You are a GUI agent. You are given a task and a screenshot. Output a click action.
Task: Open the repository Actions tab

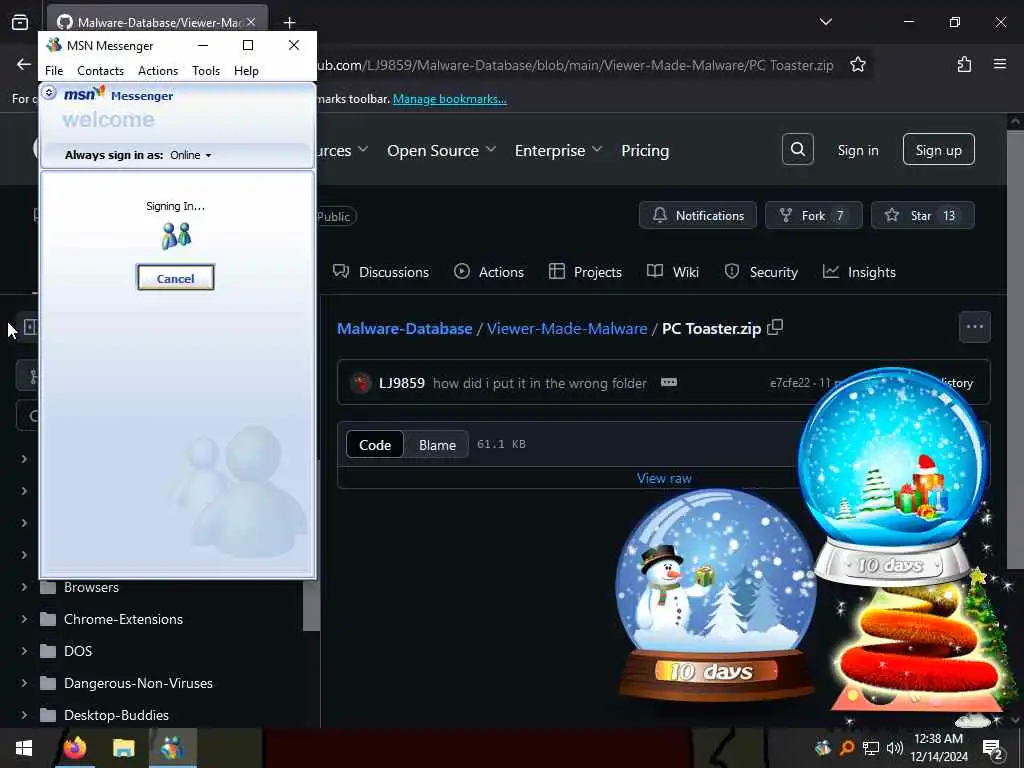pyautogui.click(x=488, y=272)
